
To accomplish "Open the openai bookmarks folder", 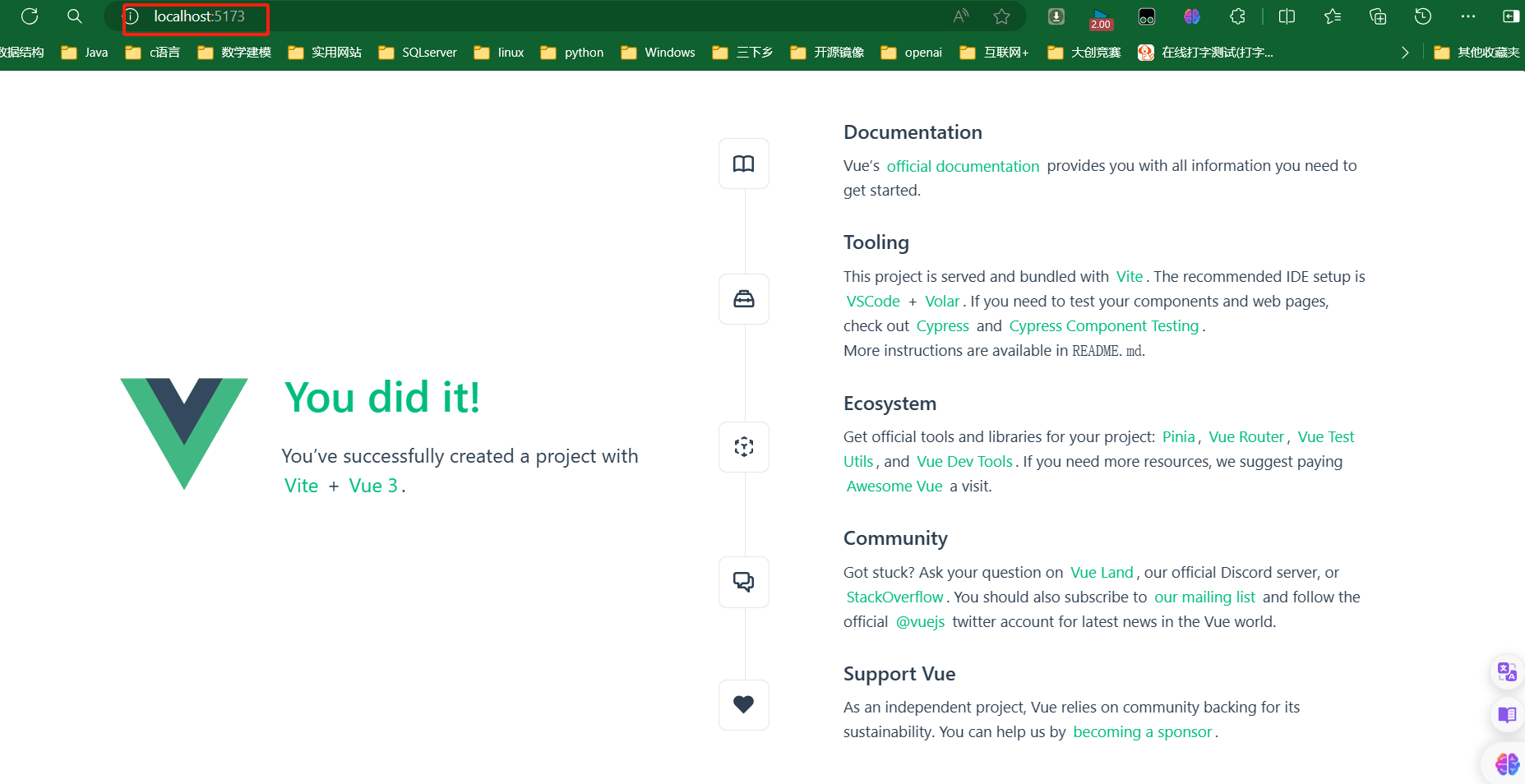I will click(912, 53).
